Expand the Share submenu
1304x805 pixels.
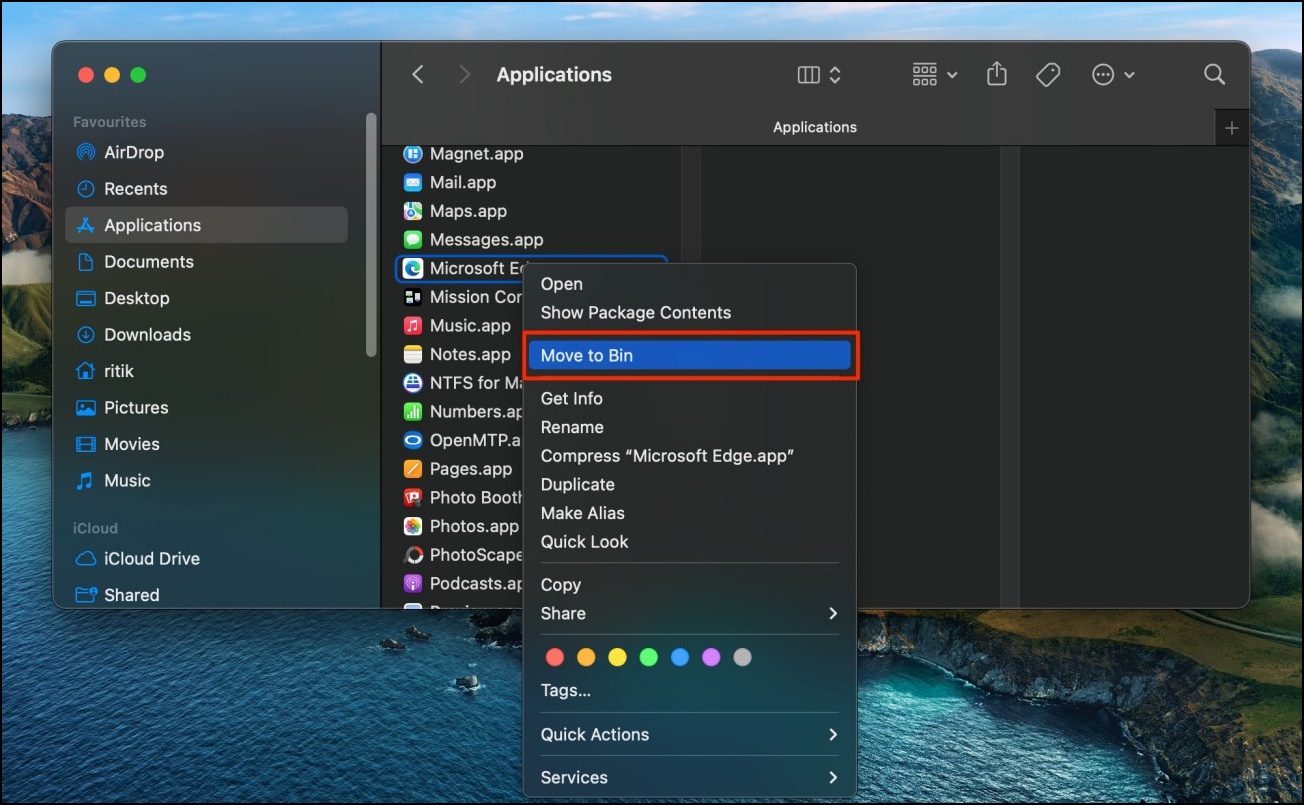click(690, 614)
